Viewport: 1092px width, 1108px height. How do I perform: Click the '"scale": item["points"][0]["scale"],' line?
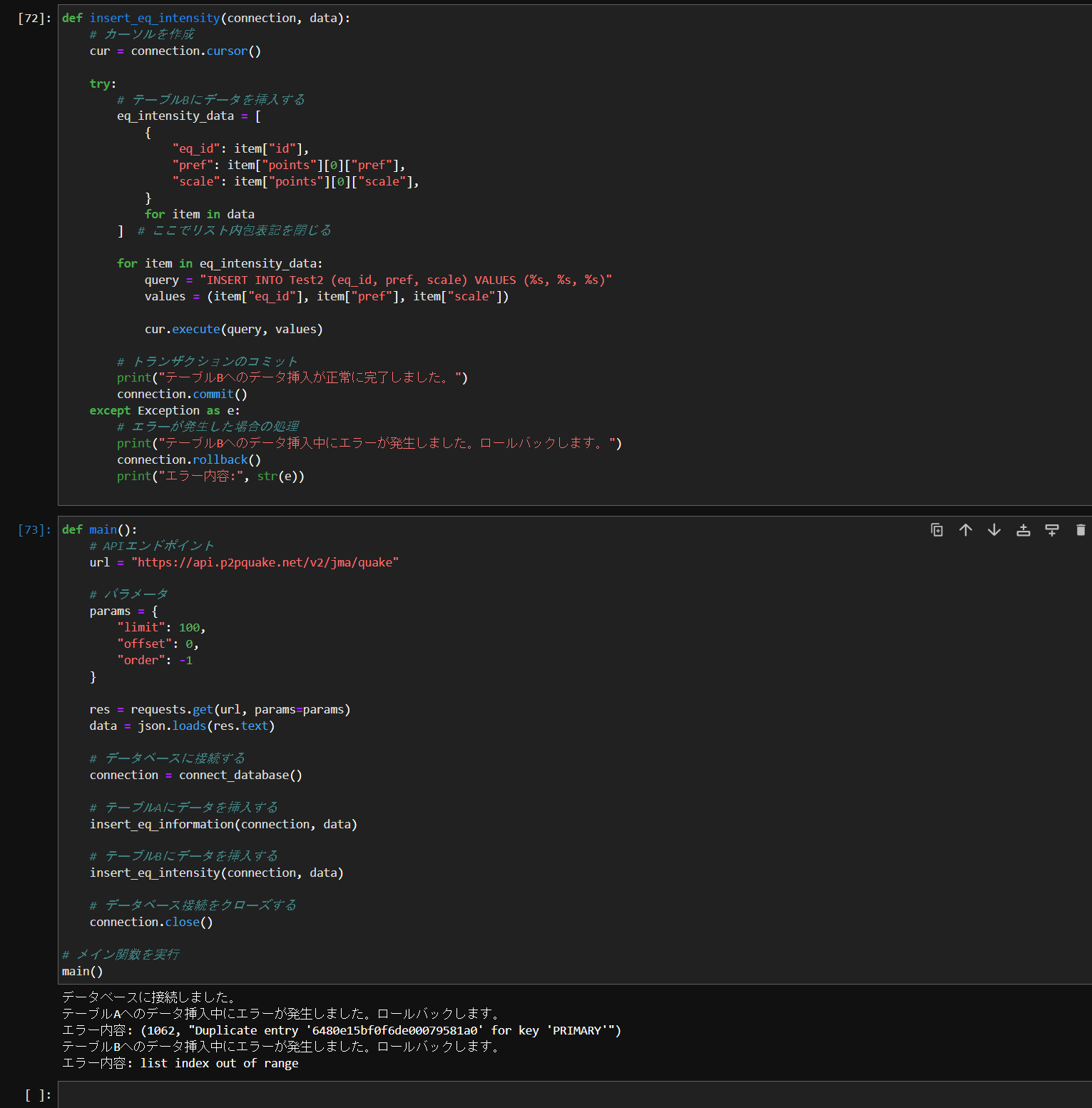click(x=295, y=181)
